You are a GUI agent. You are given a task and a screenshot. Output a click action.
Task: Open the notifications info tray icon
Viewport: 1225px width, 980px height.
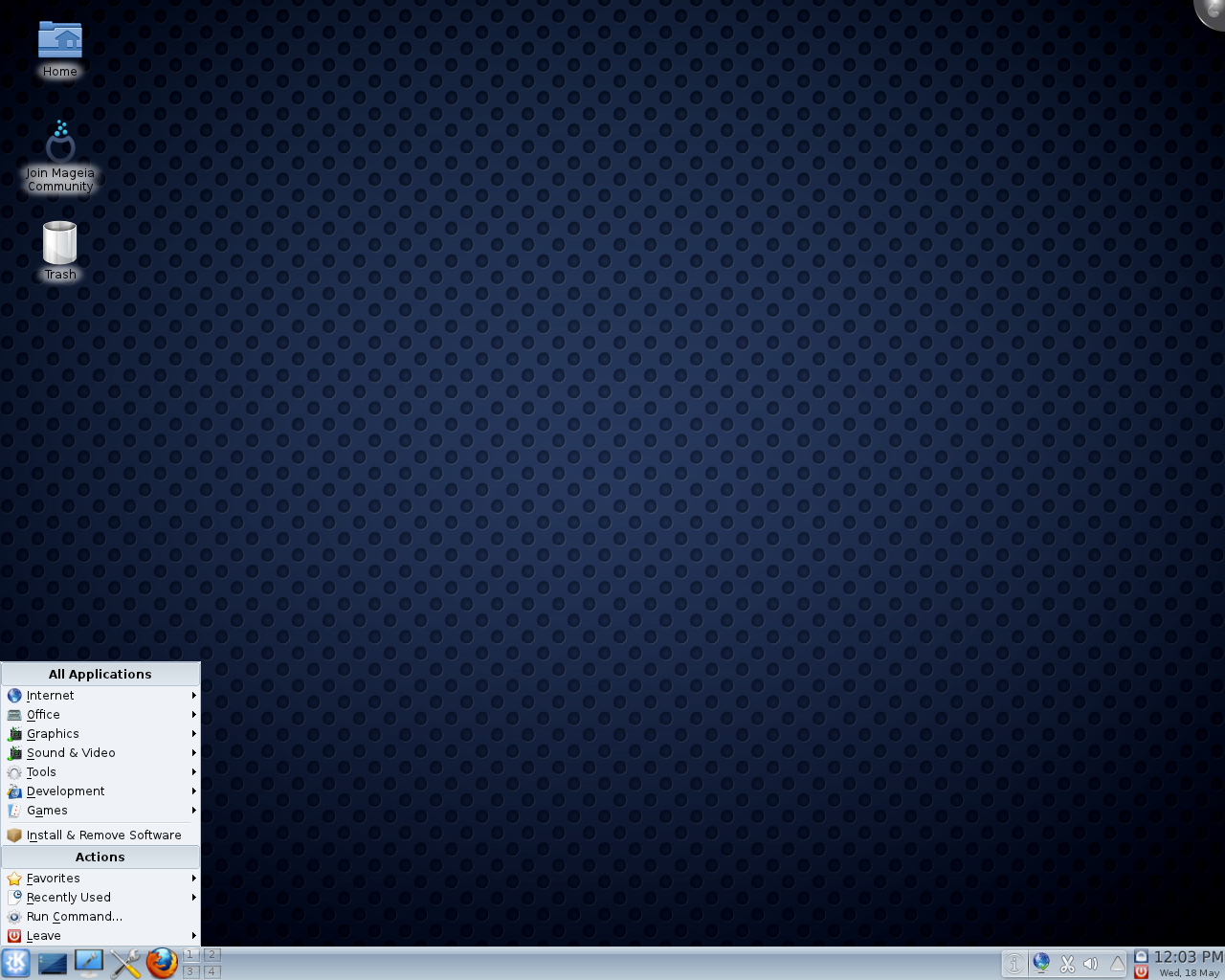click(1014, 964)
